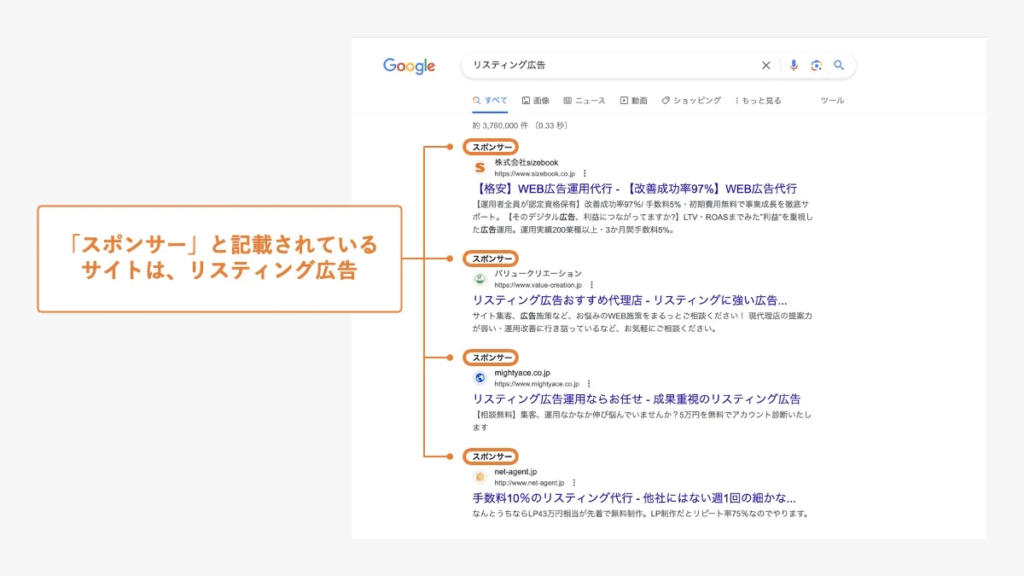Open Google Lens image search icon
This screenshot has height=576, width=1024.
816,66
